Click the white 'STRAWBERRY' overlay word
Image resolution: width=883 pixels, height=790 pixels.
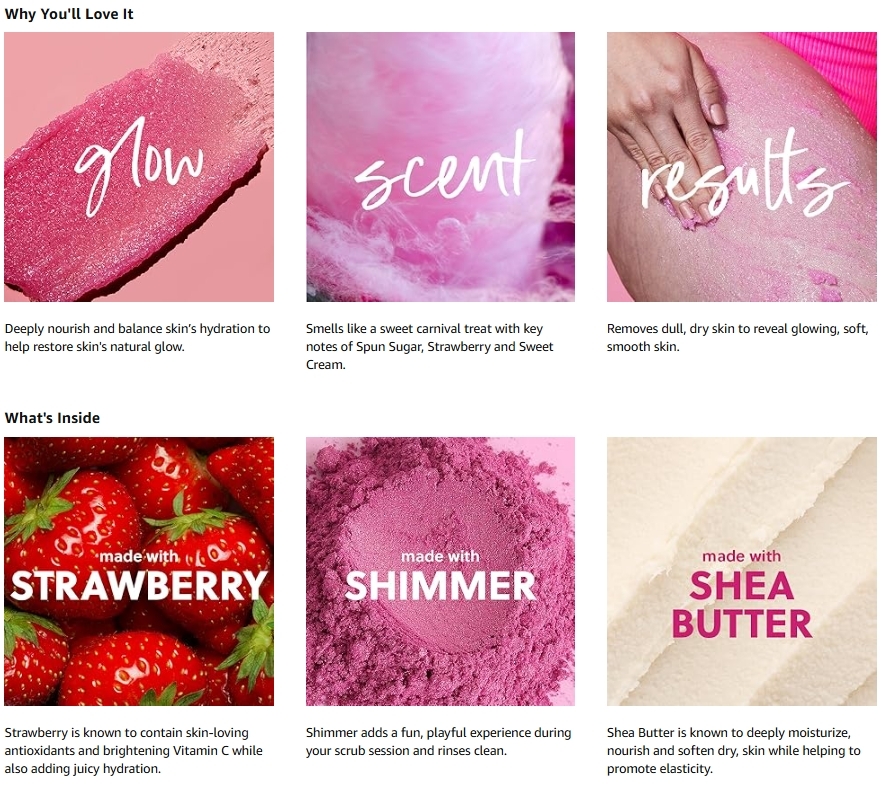point(139,586)
